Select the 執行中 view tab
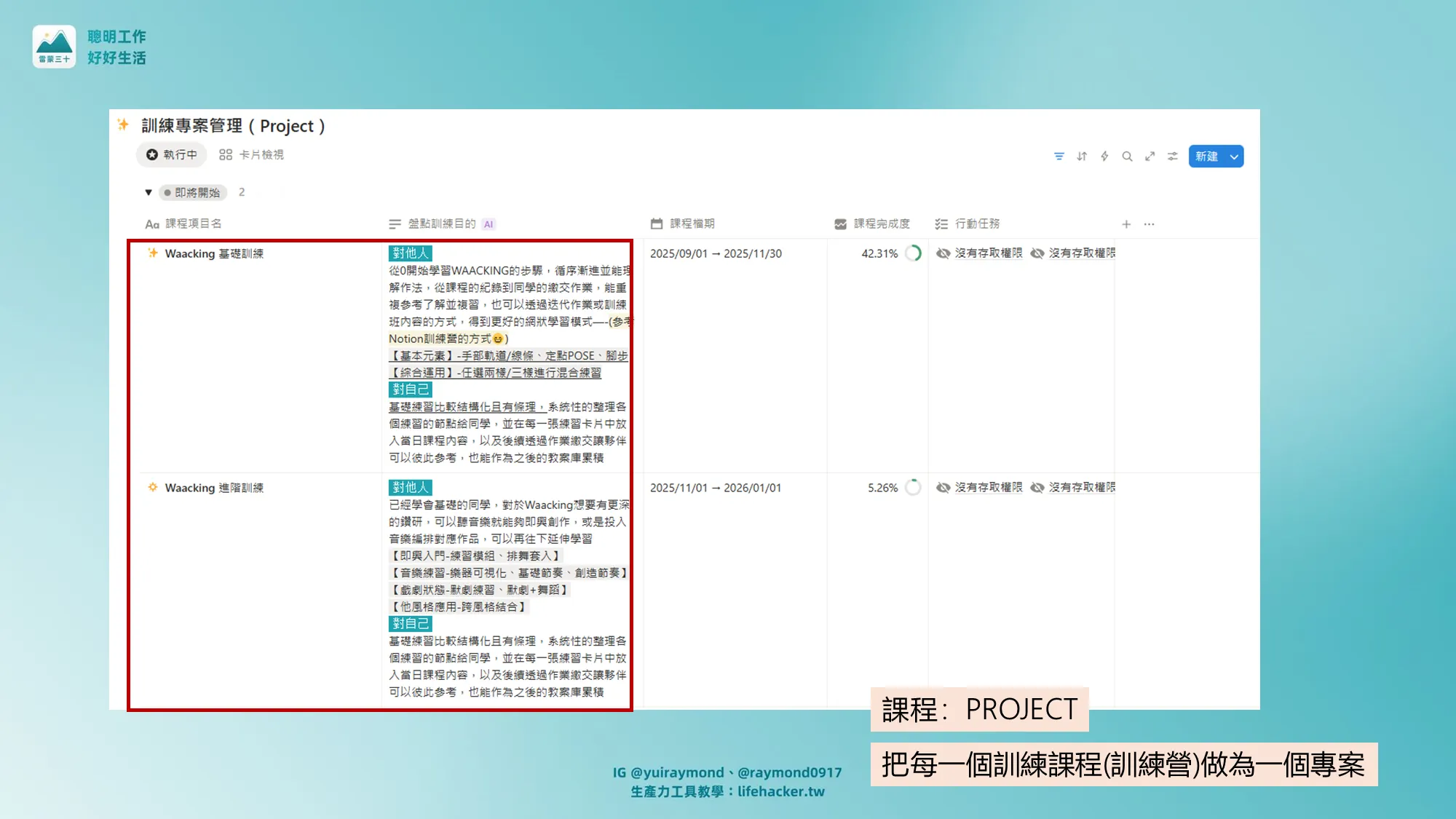 pyautogui.click(x=172, y=155)
